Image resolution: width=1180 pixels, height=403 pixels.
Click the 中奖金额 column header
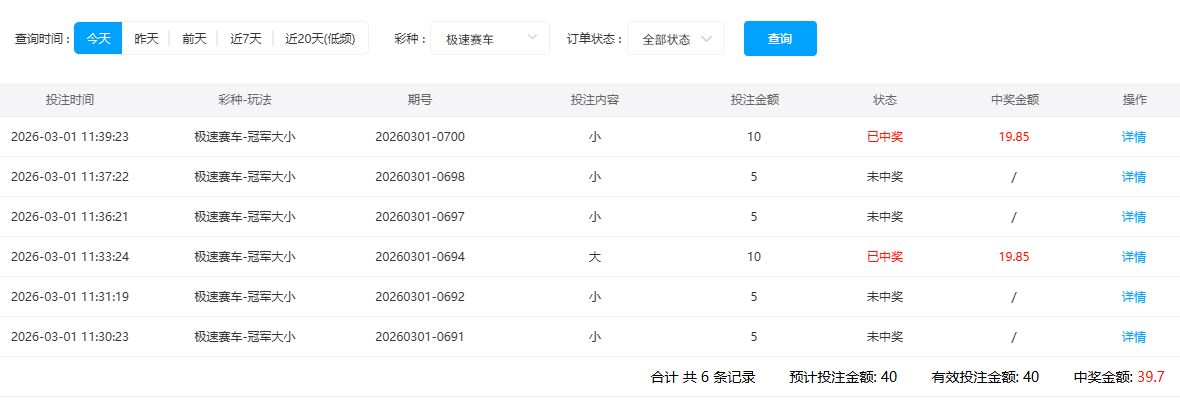click(x=1014, y=100)
